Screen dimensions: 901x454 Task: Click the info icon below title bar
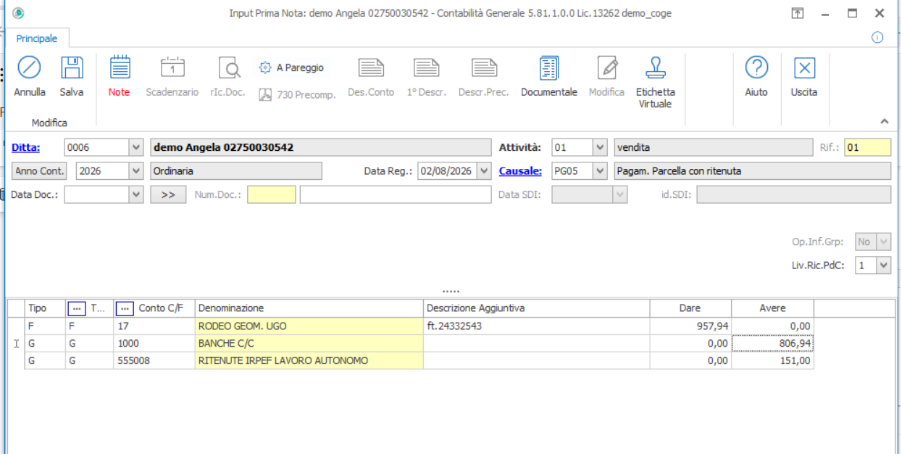pyautogui.click(x=877, y=38)
